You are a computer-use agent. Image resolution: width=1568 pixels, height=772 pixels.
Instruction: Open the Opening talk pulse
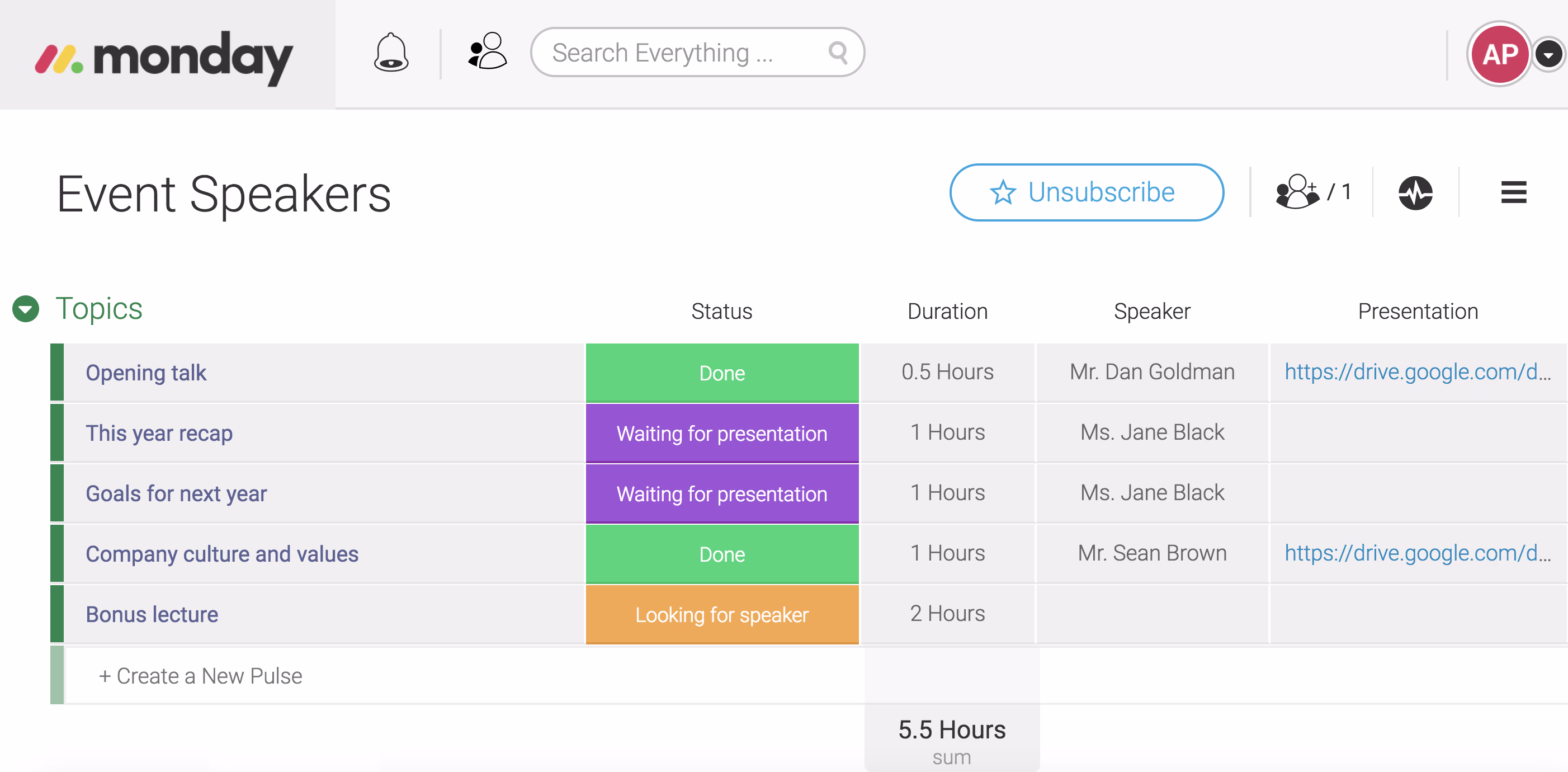click(x=146, y=373)
